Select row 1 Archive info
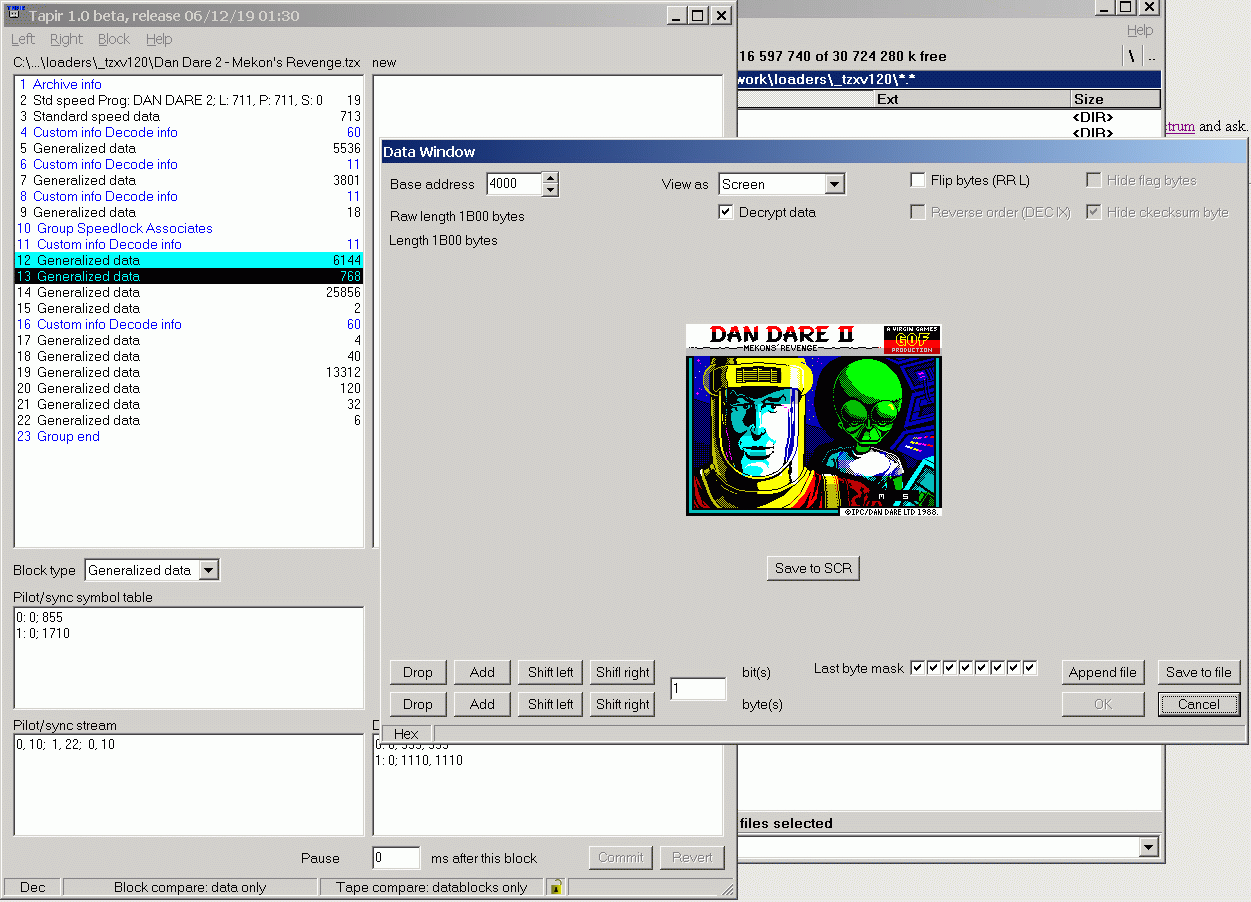 [x=189, y=84]
